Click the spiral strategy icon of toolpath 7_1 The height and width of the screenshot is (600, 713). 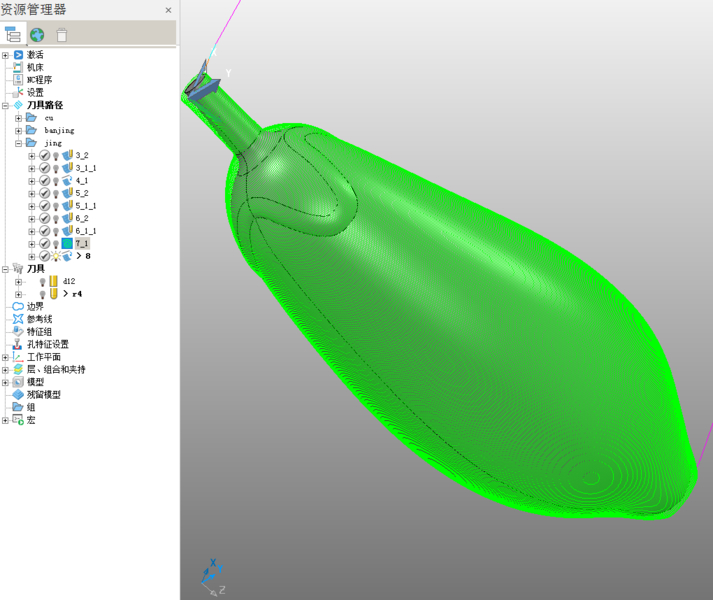(67, 244)
